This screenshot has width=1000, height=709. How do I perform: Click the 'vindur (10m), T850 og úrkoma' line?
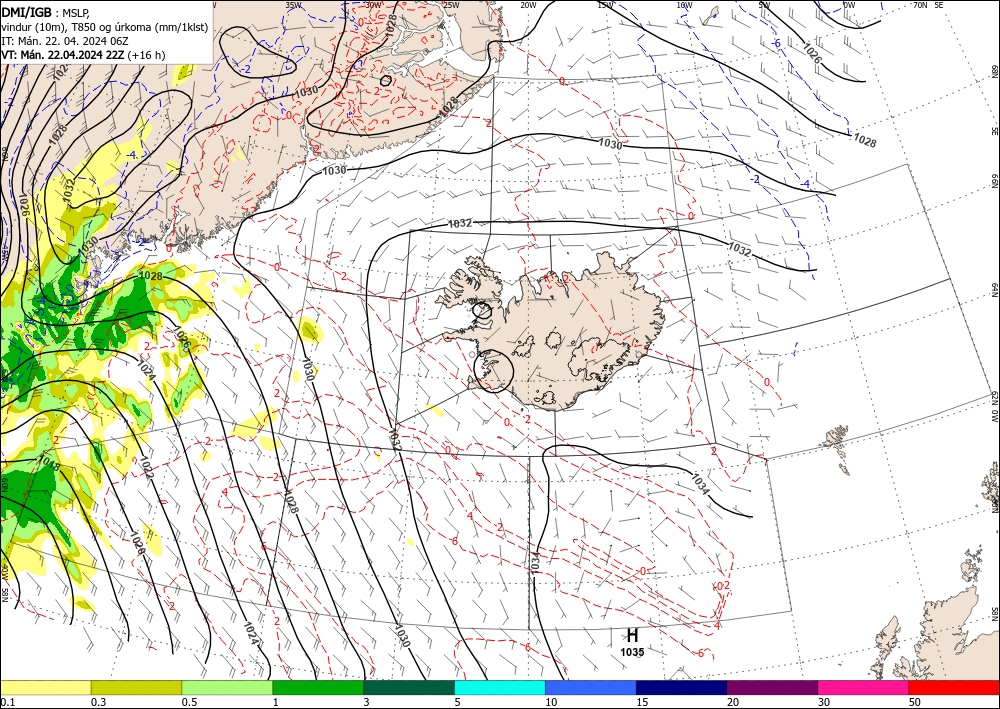(x=105, y=26)
